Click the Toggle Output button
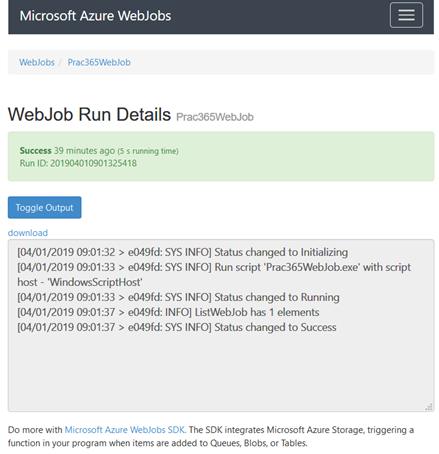 [x=44, y=207]
